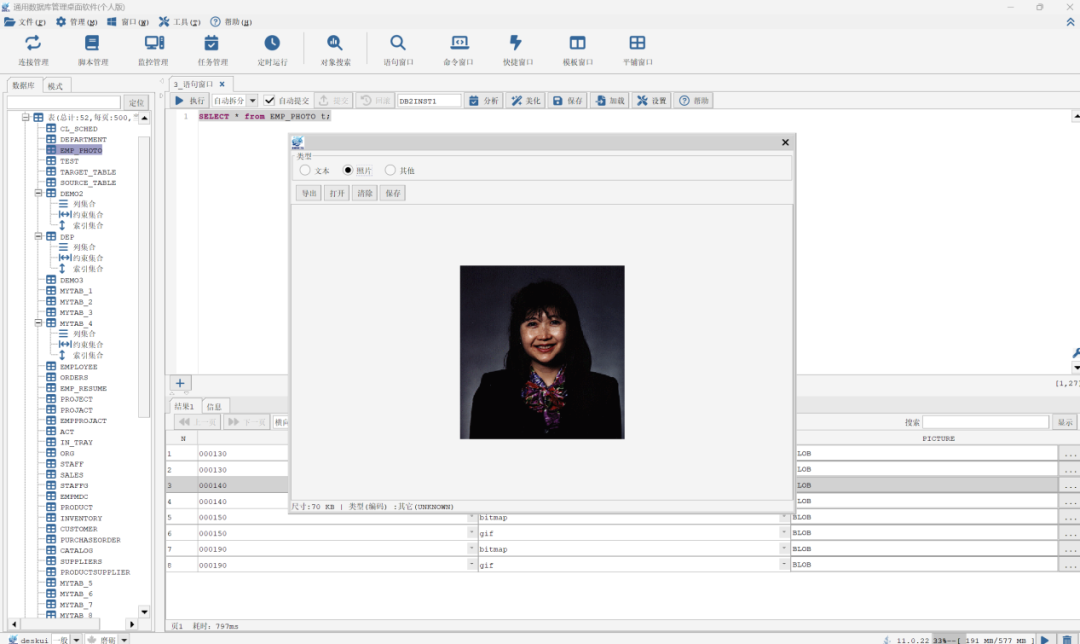This screenshot has width=1080, height=644.
Task: Open the 工具 Tools menu
Action: (x=179, y=22)
